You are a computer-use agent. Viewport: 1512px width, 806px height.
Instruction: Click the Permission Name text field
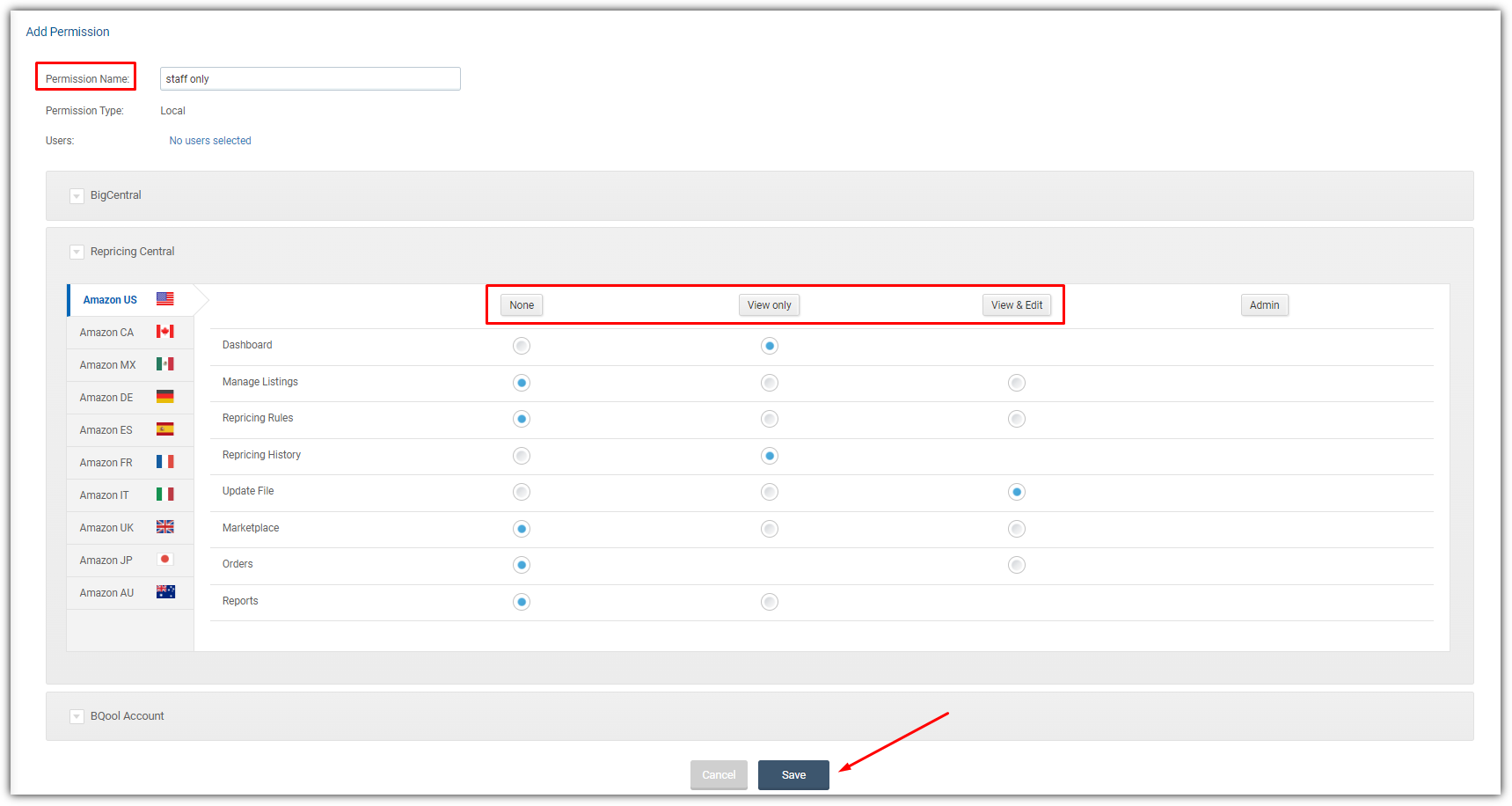[310, 79]
